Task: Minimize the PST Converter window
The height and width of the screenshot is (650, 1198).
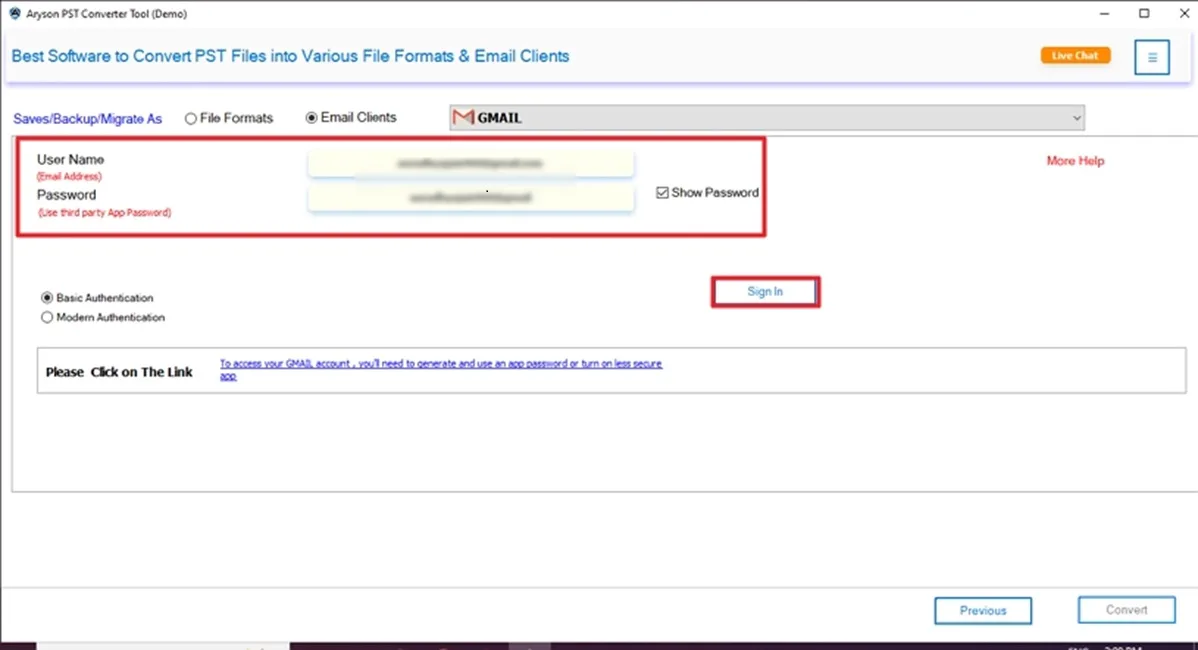Action: 1104,14
